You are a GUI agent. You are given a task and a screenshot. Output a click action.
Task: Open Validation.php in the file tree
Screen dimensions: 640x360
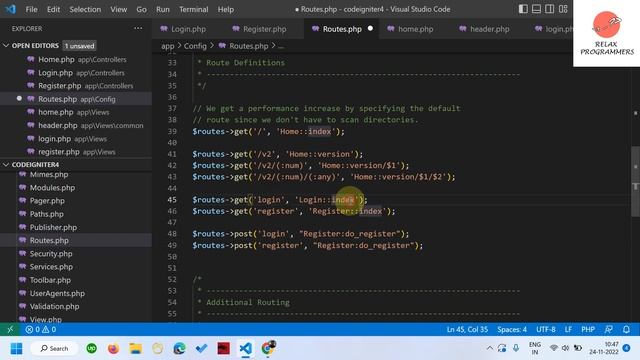pyautogui.click(x=76, y=306)
